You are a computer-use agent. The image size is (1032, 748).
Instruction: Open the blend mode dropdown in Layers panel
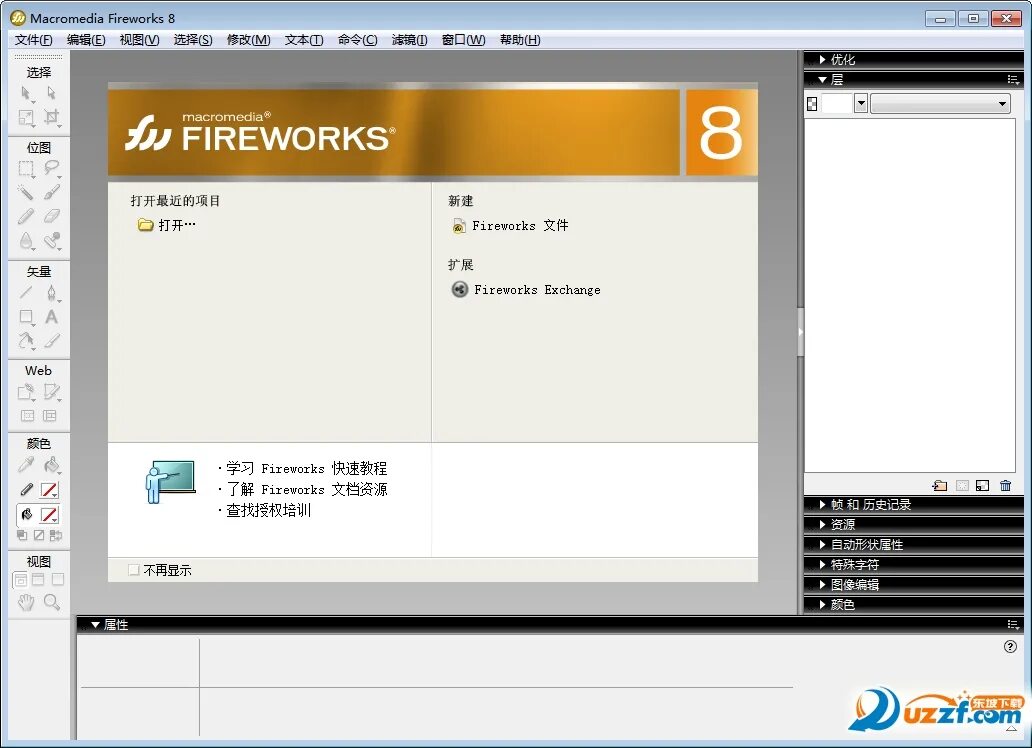coord(940,103)
